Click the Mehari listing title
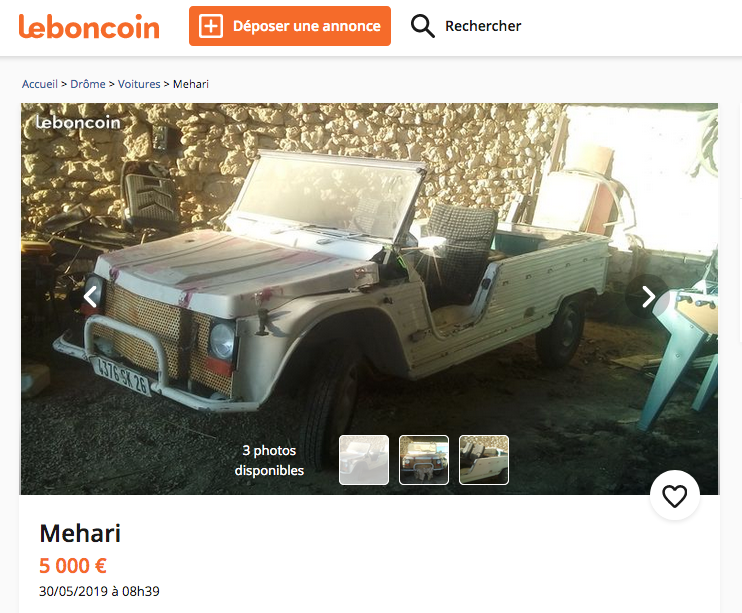The width and height of the screenshot is (742, 613). coord(80,533)
